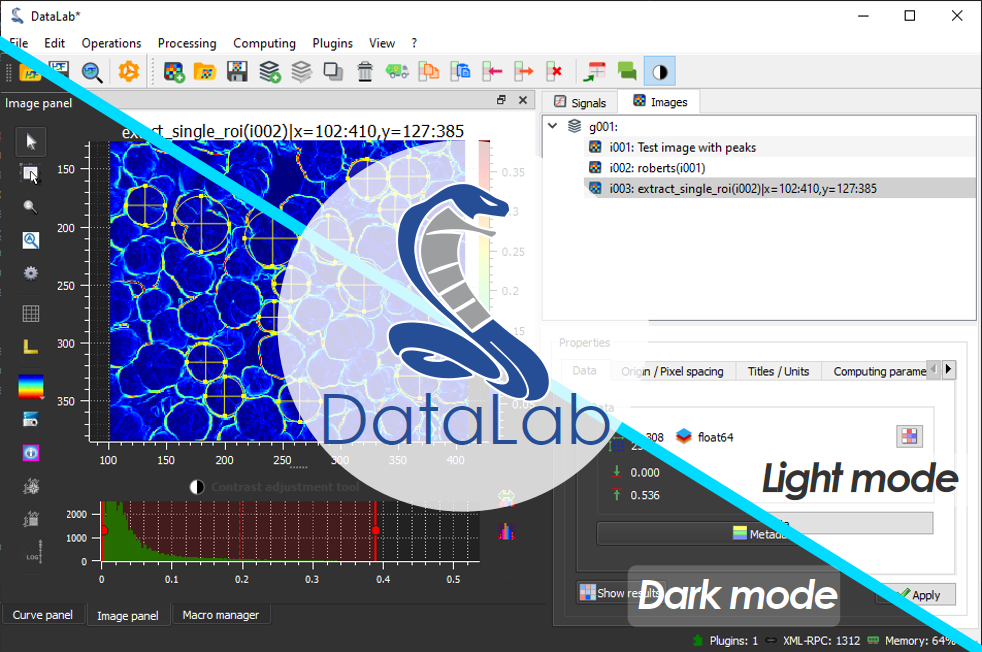Select the i002: roberts(i001) image
982x652 pixels.
tap(780, 168)
